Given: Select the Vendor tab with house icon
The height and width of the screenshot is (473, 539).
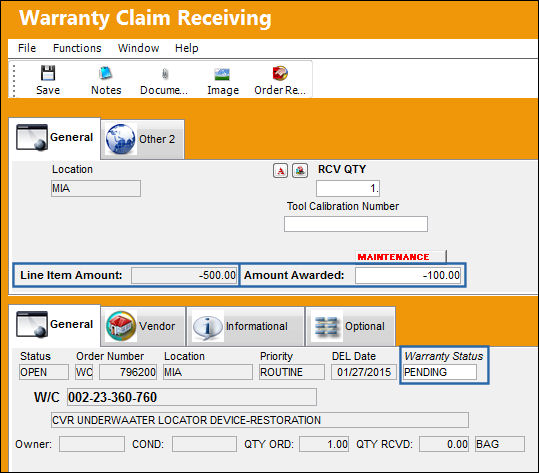Looking at the screenshot, I should [x=143, y=326].
